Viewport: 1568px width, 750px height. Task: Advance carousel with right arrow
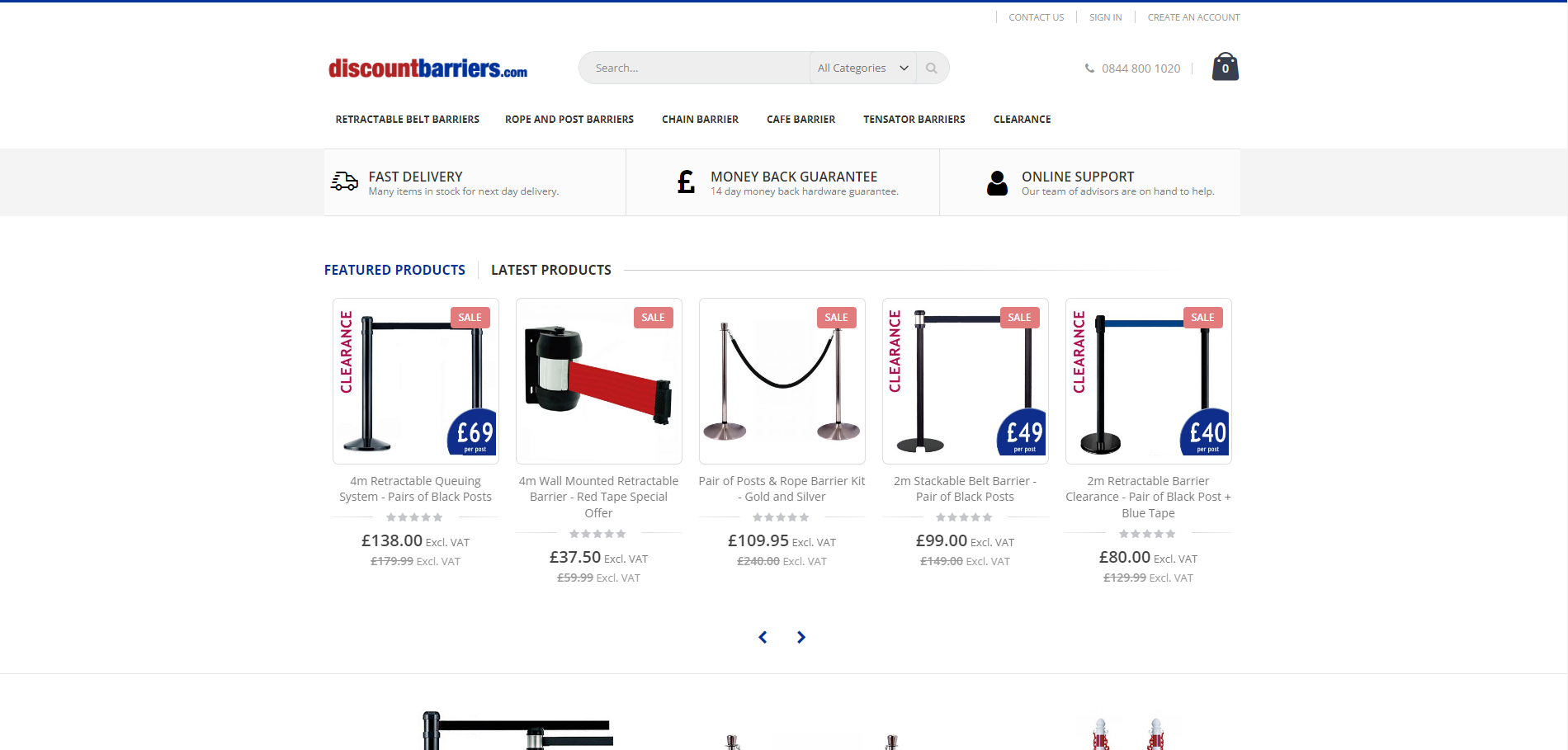pos(801,637)
